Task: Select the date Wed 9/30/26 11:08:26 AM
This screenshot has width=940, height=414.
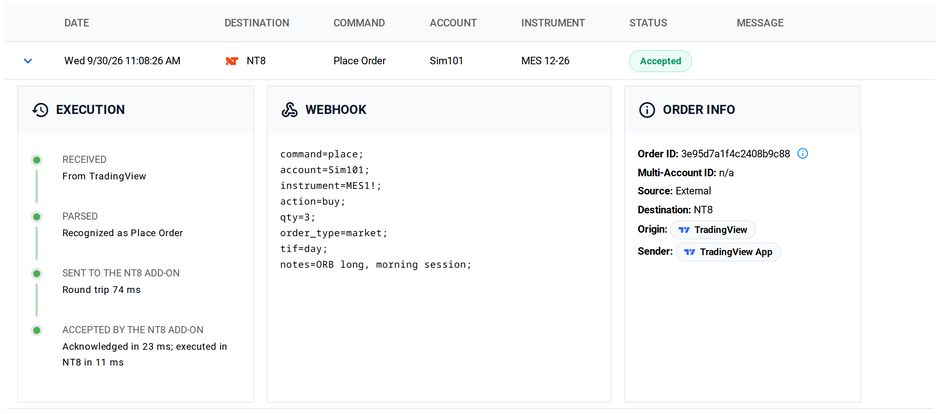Action: [x=122, y=61]
